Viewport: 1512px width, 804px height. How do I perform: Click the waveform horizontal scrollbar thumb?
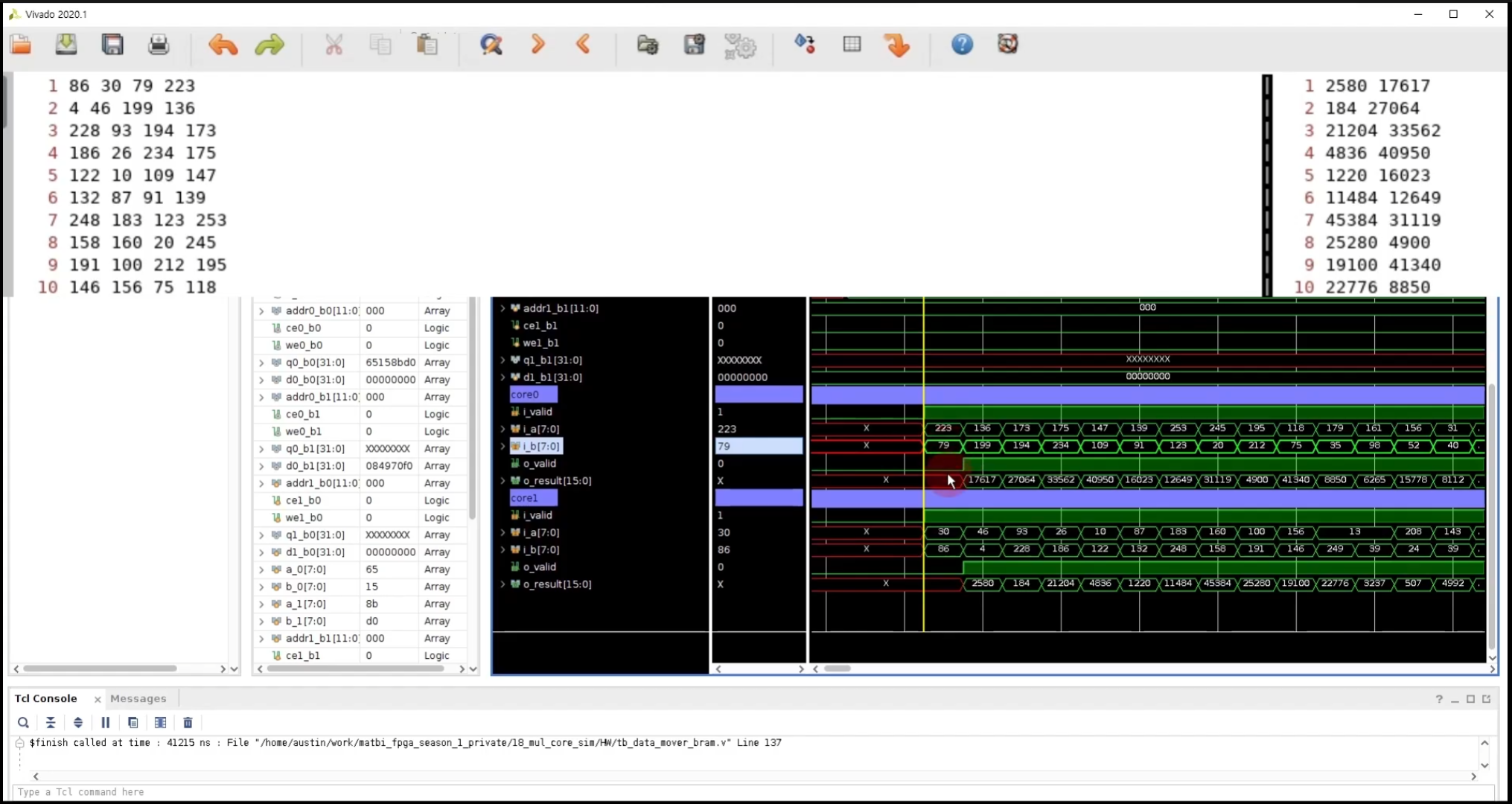tap(838, 669)
